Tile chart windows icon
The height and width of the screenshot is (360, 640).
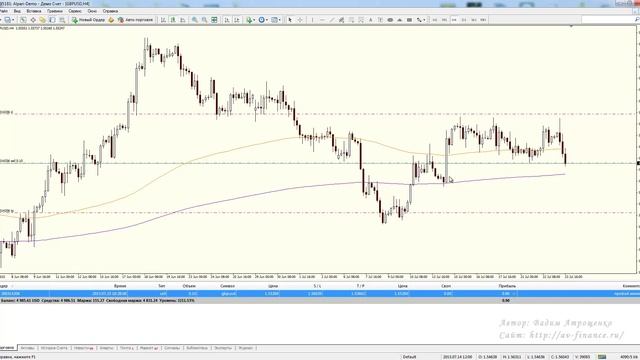(214, 20)
